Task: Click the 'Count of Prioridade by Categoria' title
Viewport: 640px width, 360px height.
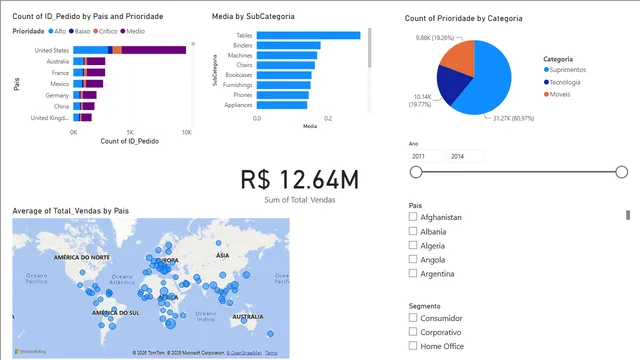Action: (463, 18)
